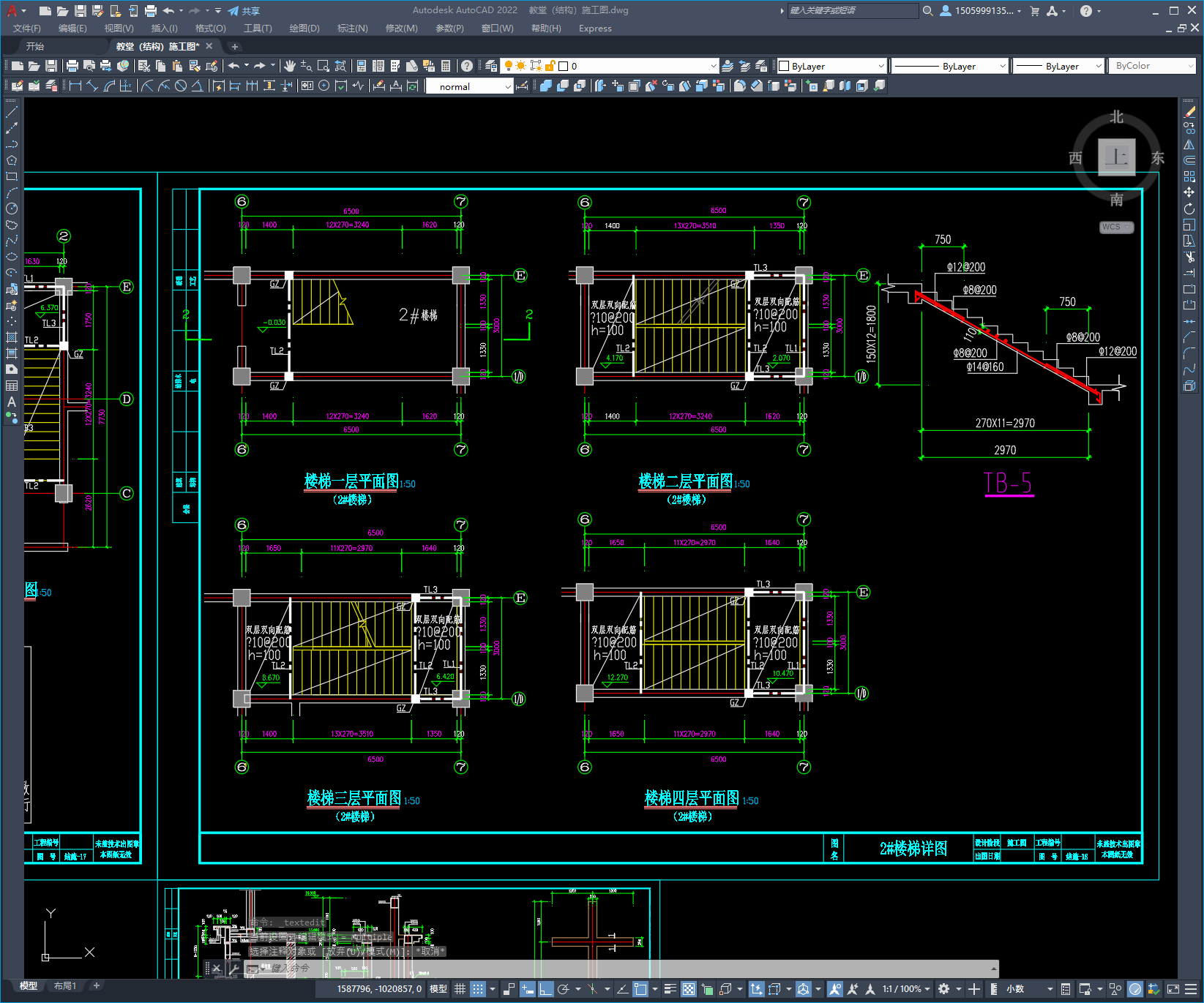Screen dimensions: 1204x1003
Task: Open the 标注(N) menu
Action: click(353, 29)
